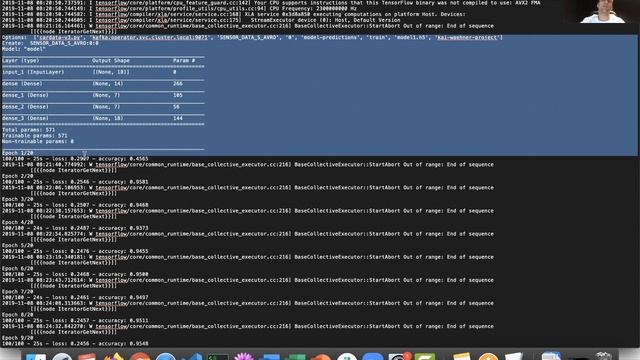The width and height of the screenshot is (640, 360).
Task: Click output shape '(None, 14)' of dense layer
Action: (x=108, y=84)
